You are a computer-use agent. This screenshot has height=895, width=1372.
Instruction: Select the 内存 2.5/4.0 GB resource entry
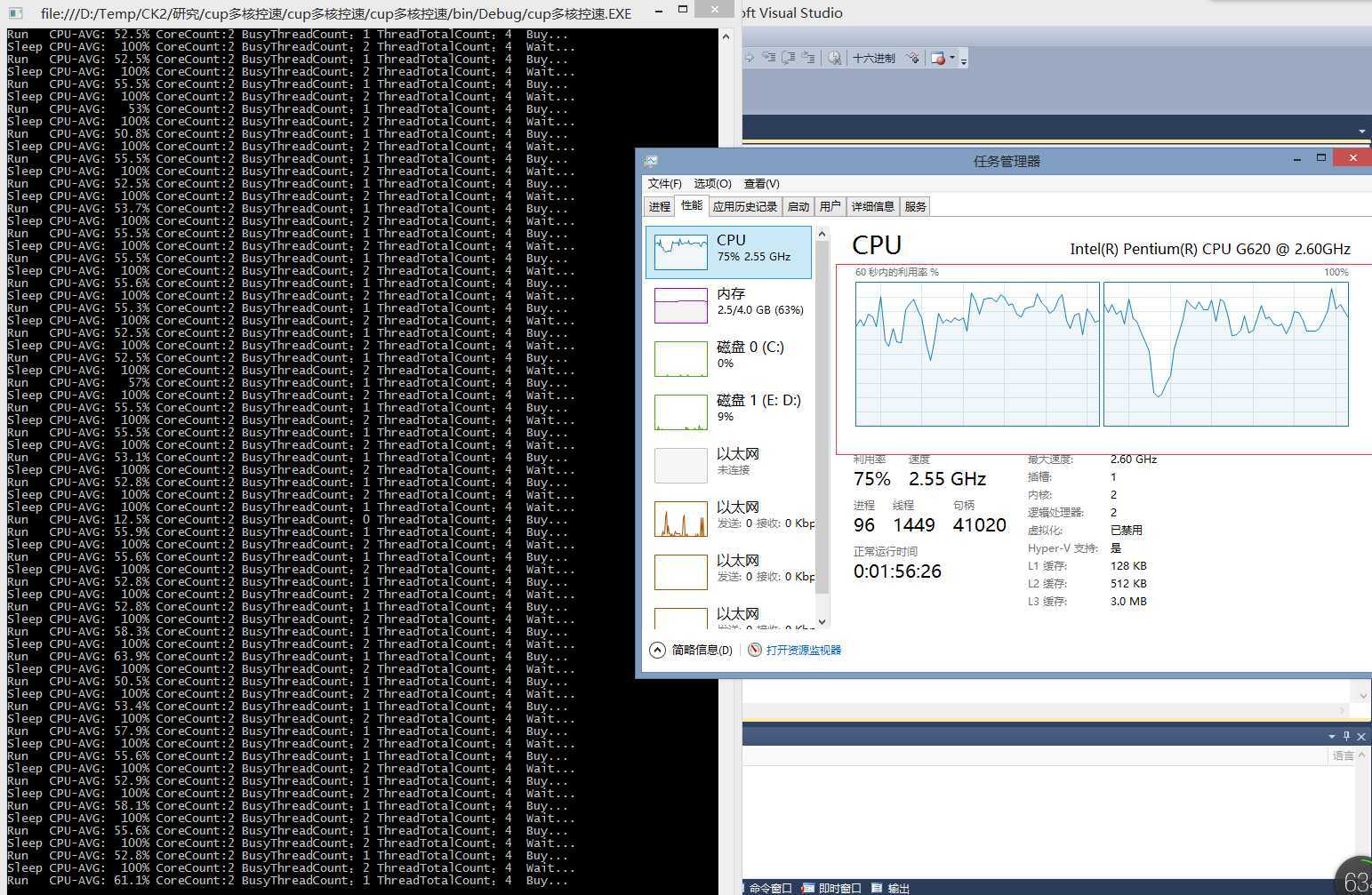coord(729,305)
